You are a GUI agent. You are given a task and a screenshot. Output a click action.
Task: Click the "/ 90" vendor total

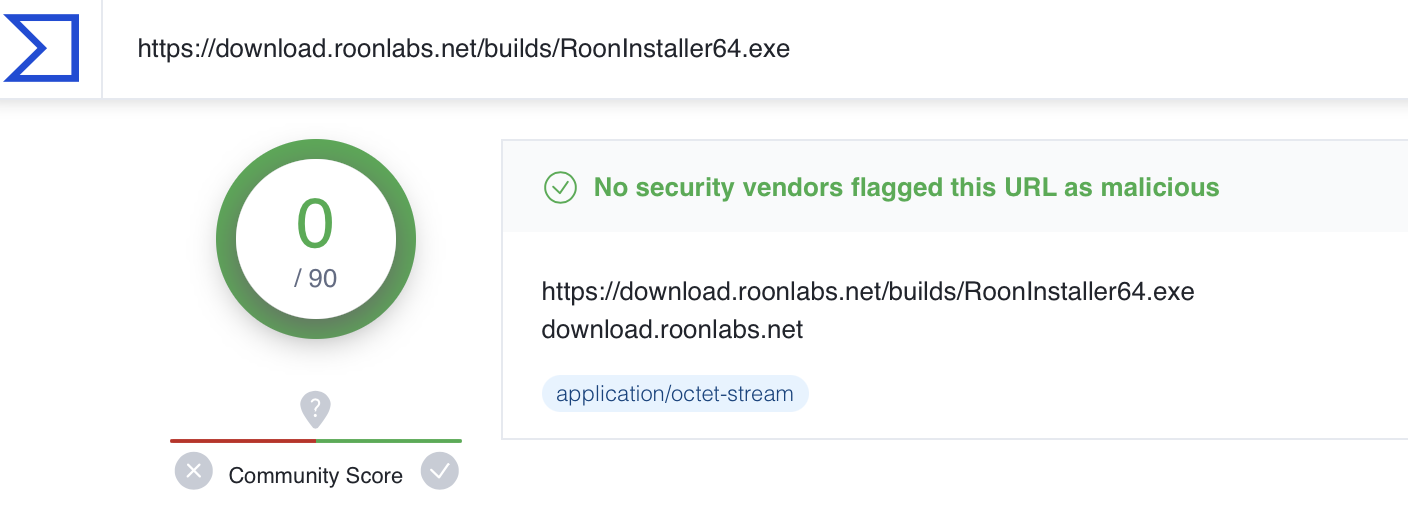coord(315,278)
